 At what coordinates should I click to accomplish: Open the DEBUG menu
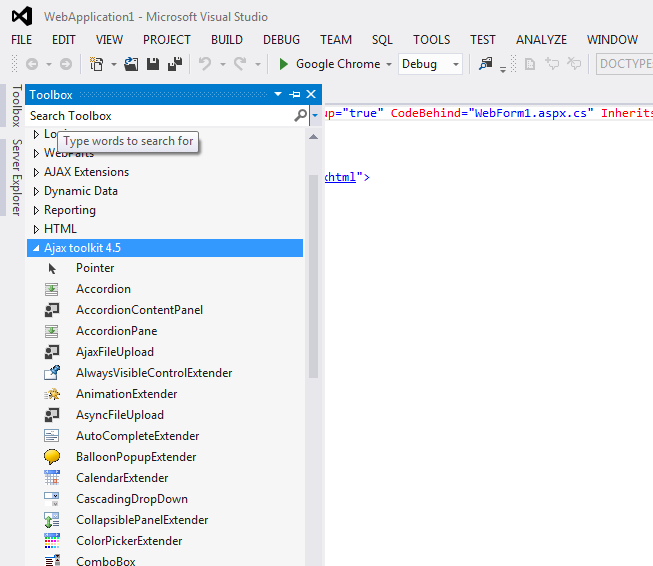pyautogui.click(x=281, y=40)
